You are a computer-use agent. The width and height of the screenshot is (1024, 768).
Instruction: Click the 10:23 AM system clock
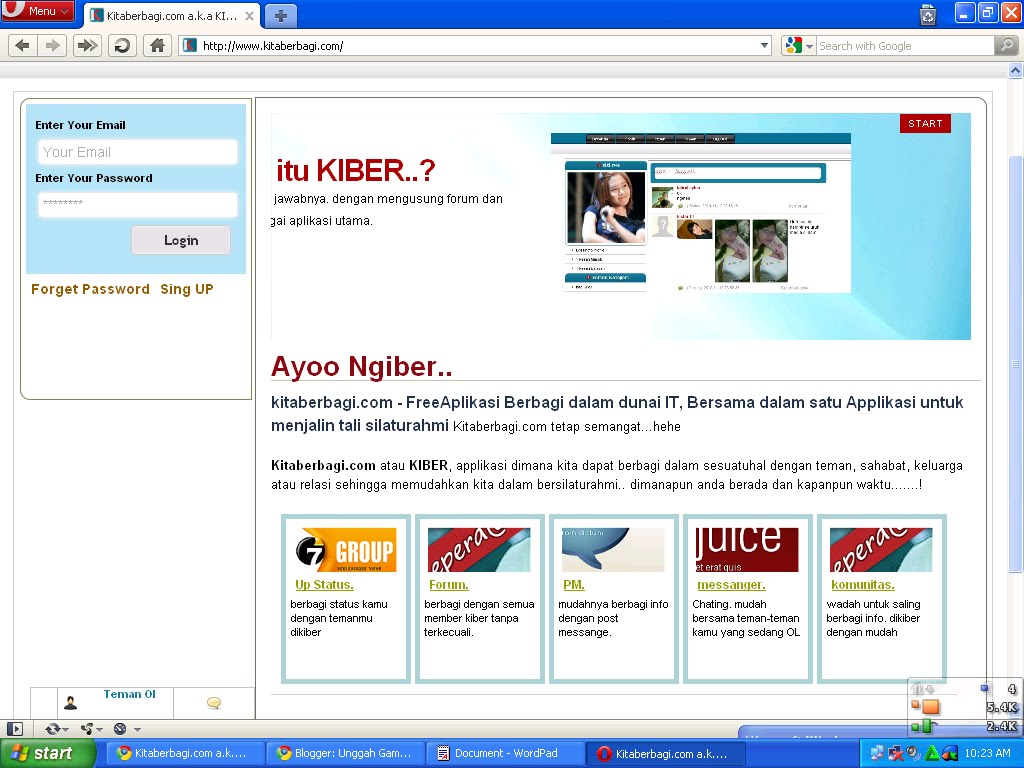pyautogui.click(x=987, y=753)
